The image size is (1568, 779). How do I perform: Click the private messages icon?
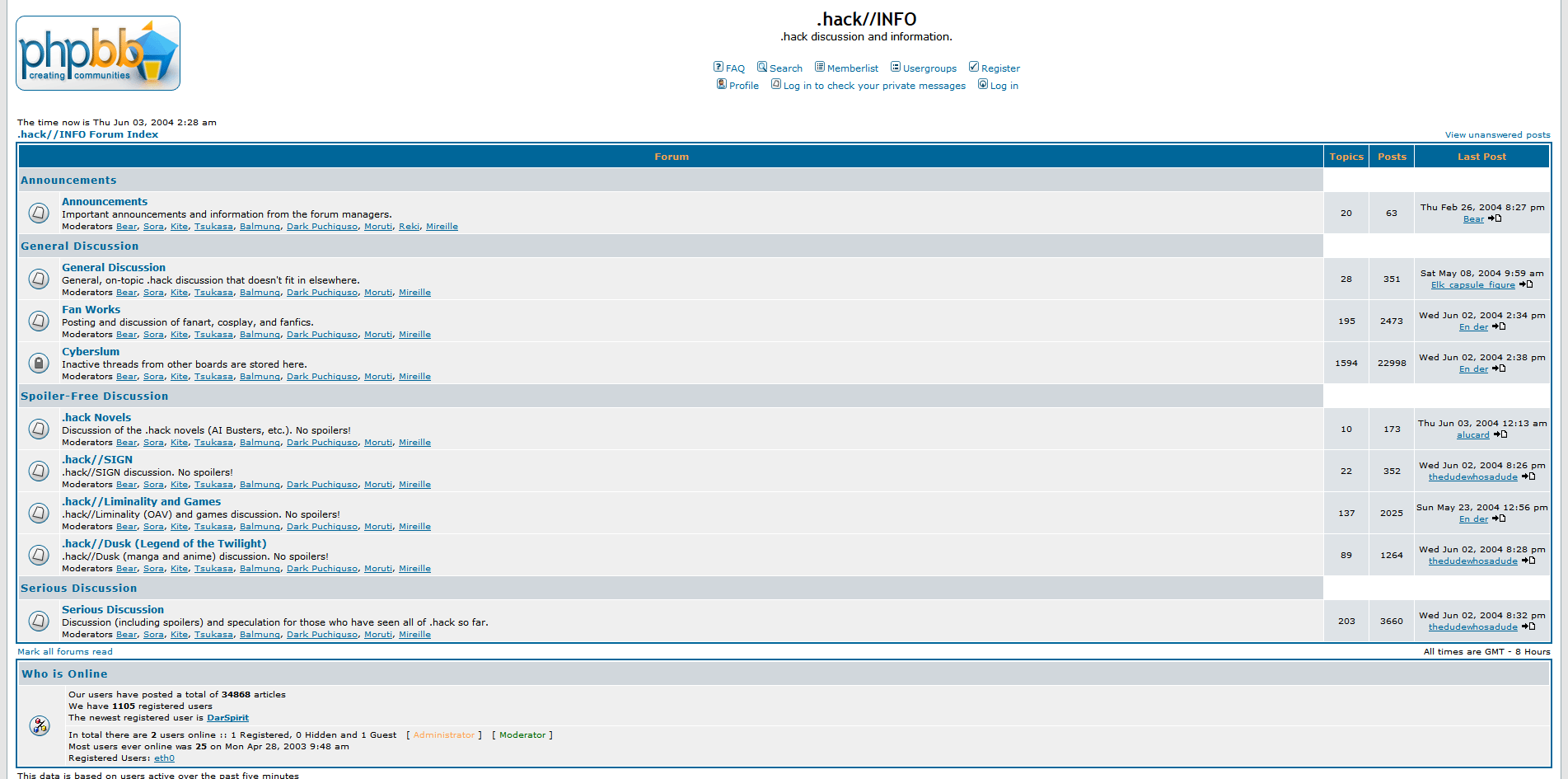[776, 84]
